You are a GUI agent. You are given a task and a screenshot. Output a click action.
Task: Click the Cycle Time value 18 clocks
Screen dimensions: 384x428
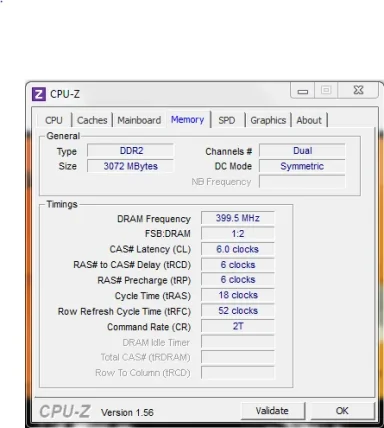238,295
